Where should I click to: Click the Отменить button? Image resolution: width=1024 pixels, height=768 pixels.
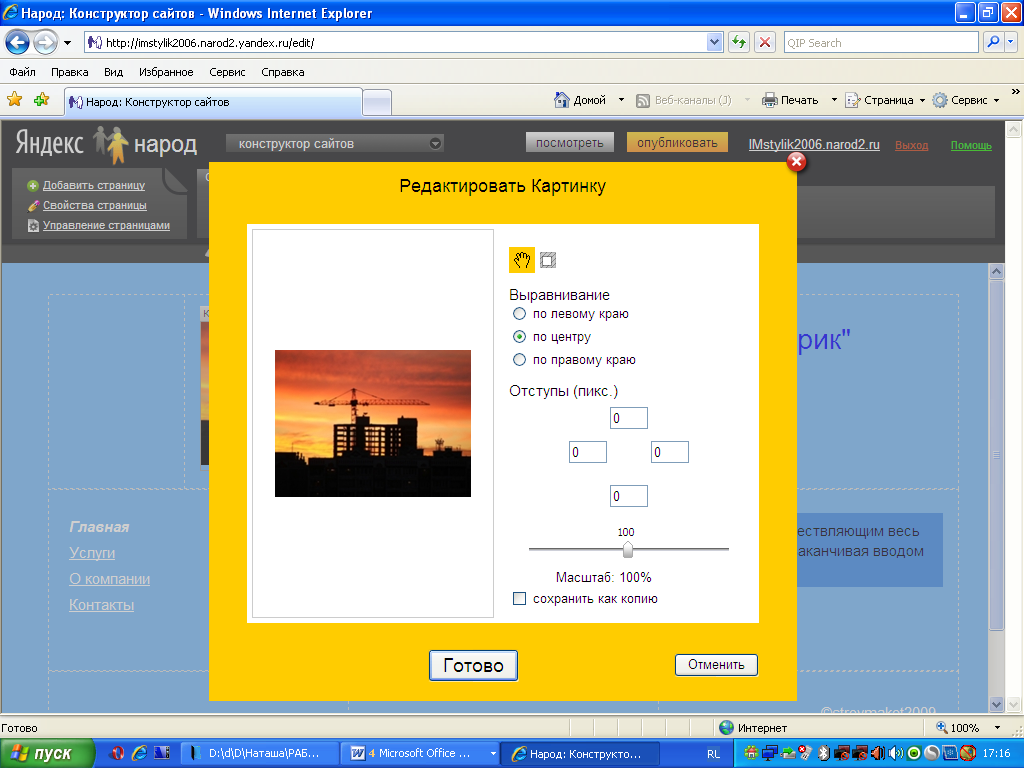pyautogui.click(x=716, y=665)
